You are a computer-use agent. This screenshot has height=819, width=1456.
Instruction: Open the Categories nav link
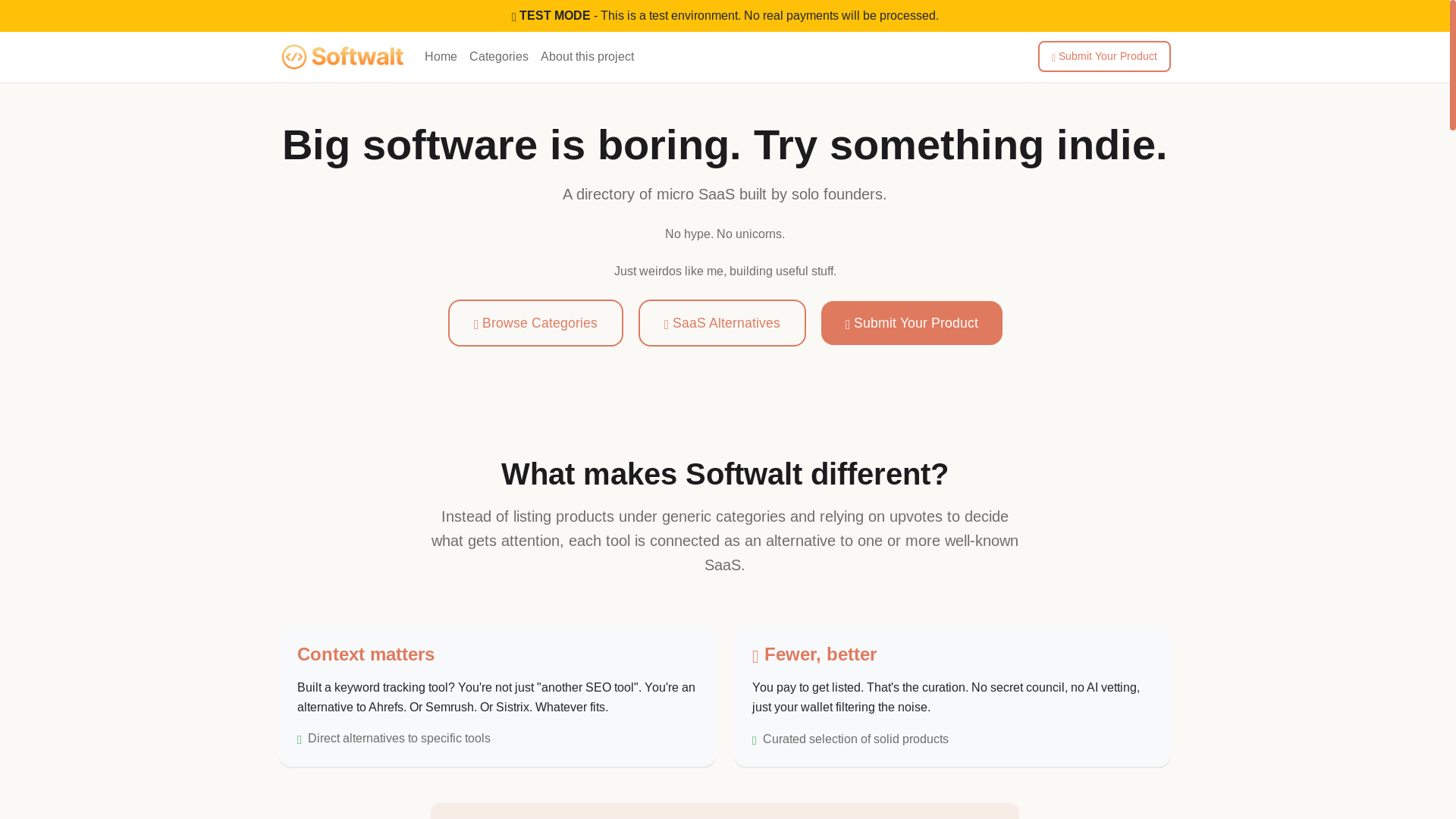click(x=498, y=57)
